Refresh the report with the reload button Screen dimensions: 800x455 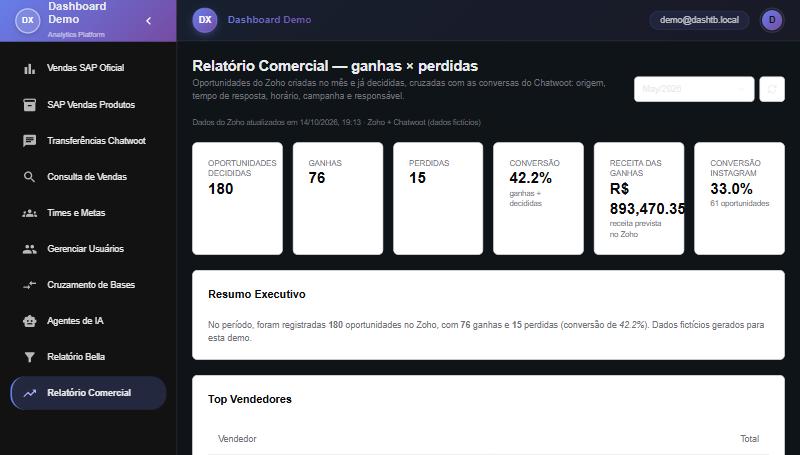pyautogui.click(x=772, y=89)
